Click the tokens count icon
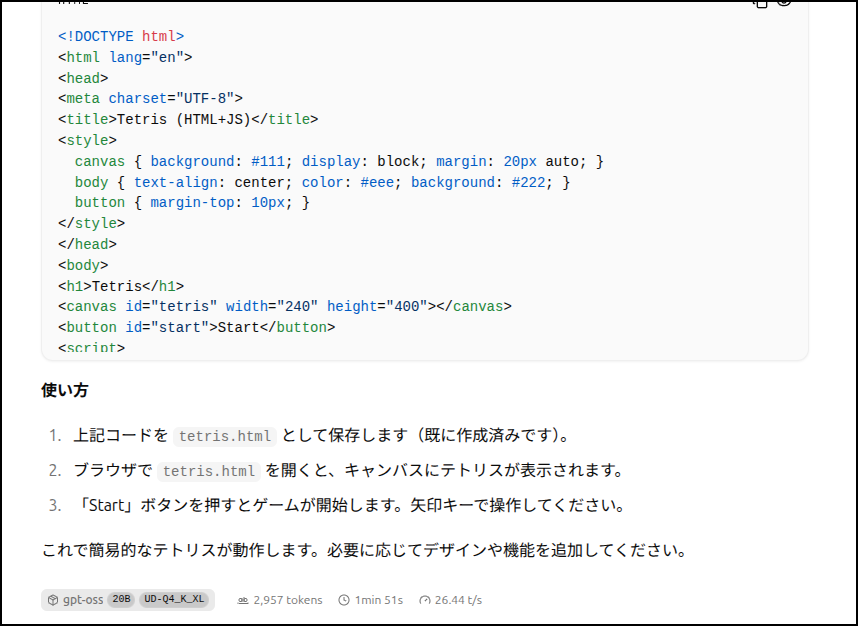858x626 pixels. tap(242, 600)
